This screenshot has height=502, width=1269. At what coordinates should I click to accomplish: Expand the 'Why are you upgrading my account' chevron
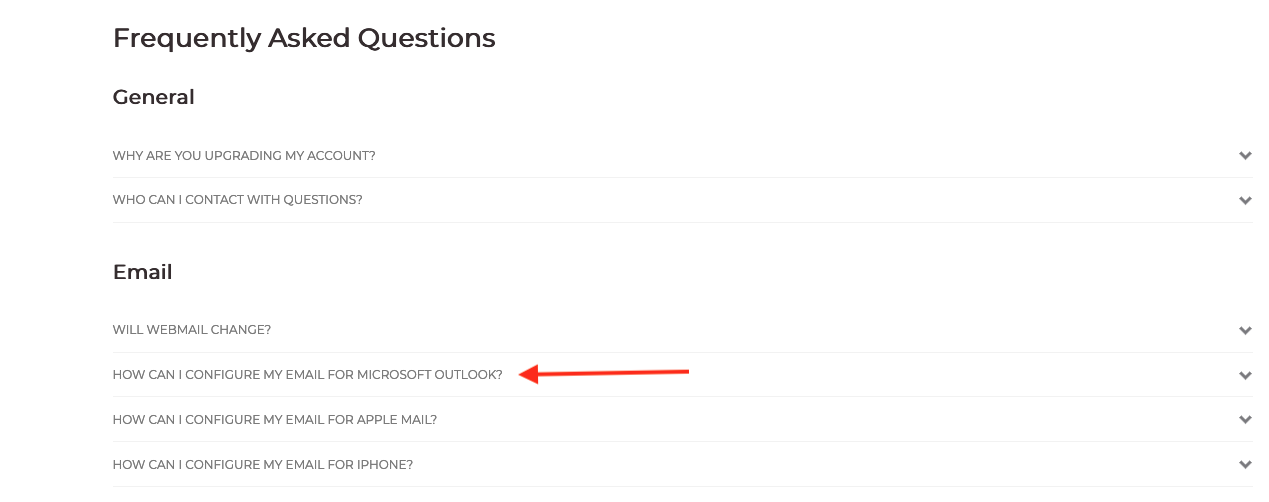point(1245,156)
